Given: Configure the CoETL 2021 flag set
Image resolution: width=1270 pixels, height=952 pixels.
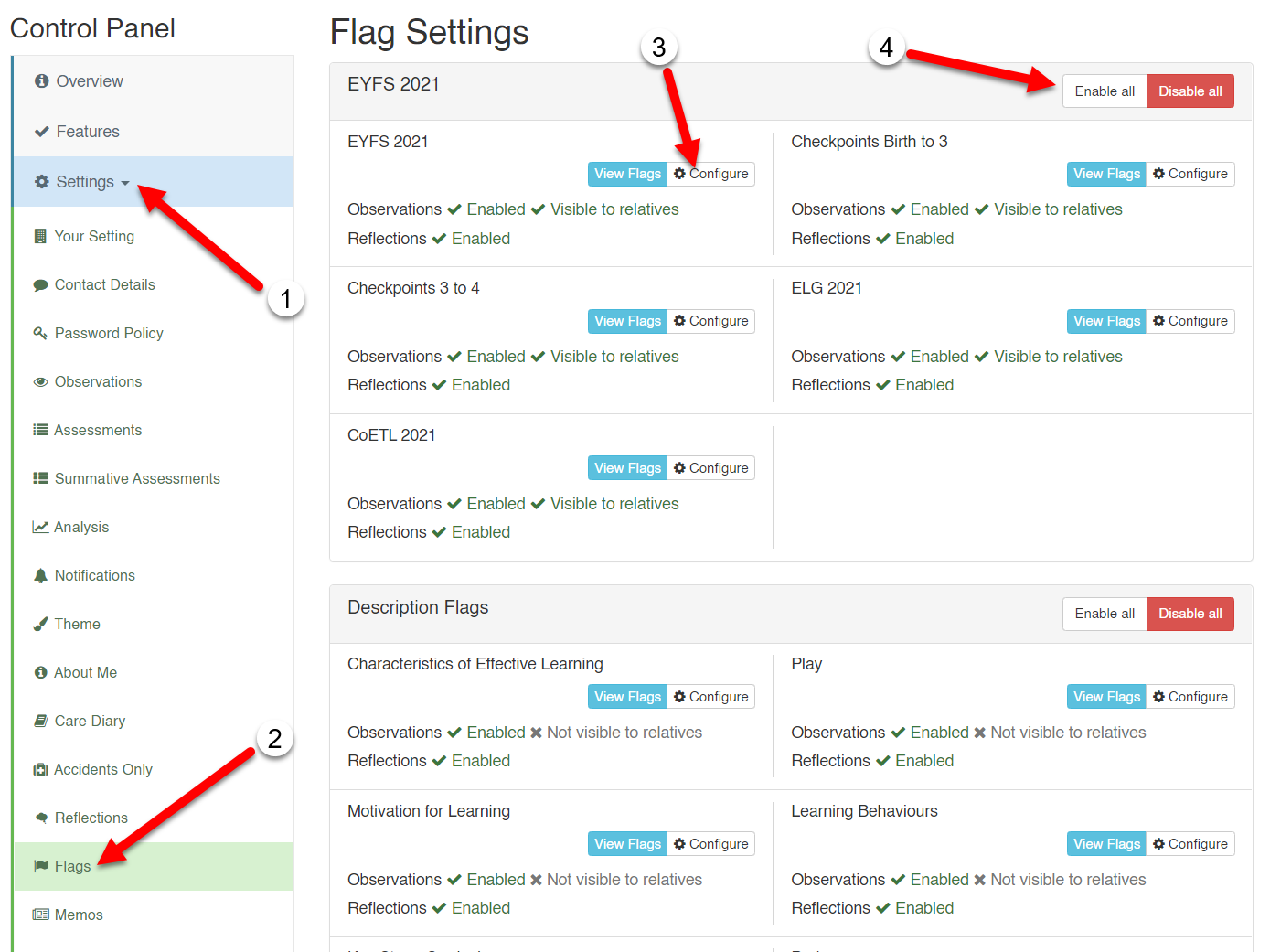Looking at the screenshot, I should pyautogui.click(x=710, y=468).
